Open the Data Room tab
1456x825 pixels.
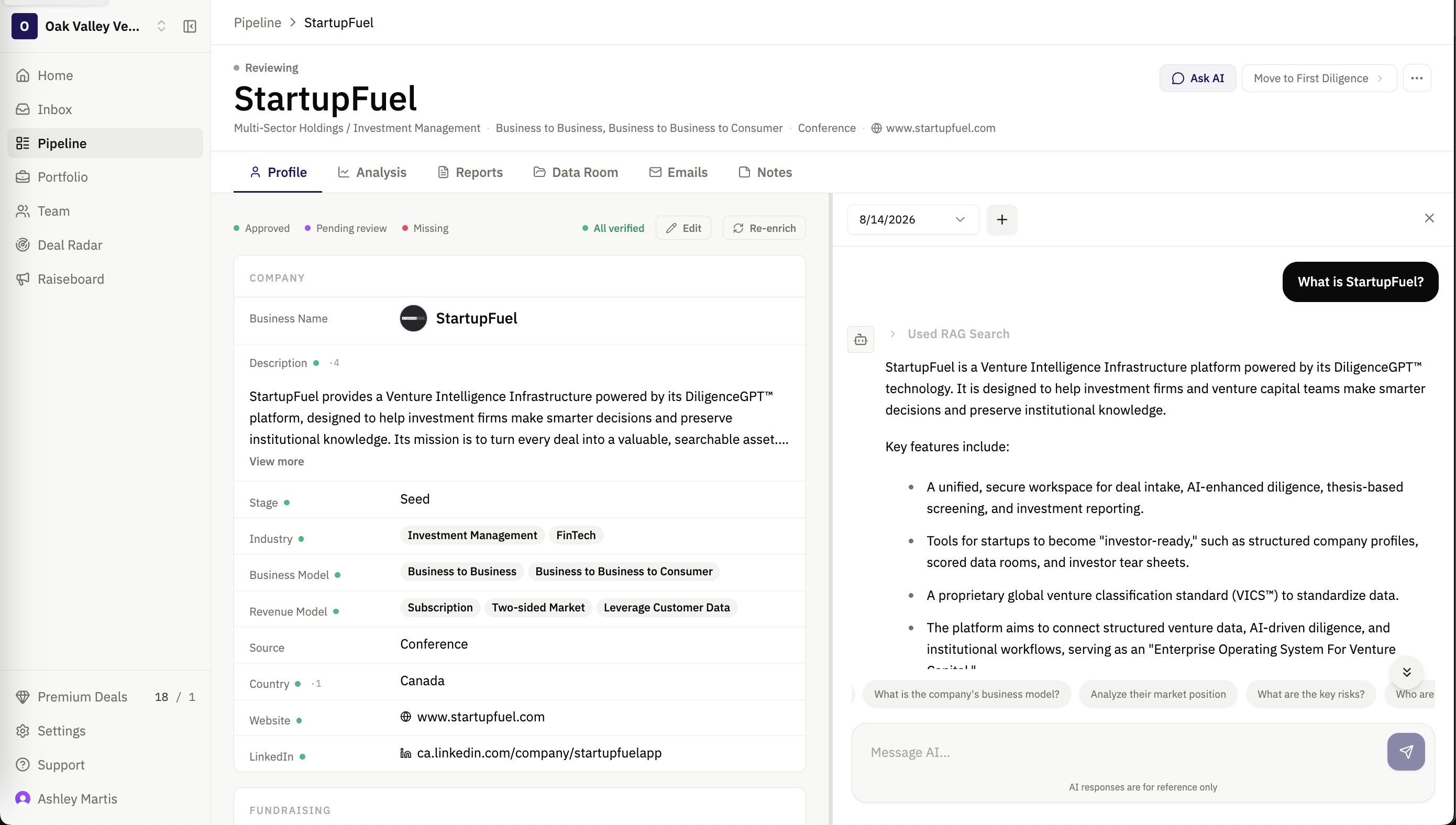click(576, 172)
